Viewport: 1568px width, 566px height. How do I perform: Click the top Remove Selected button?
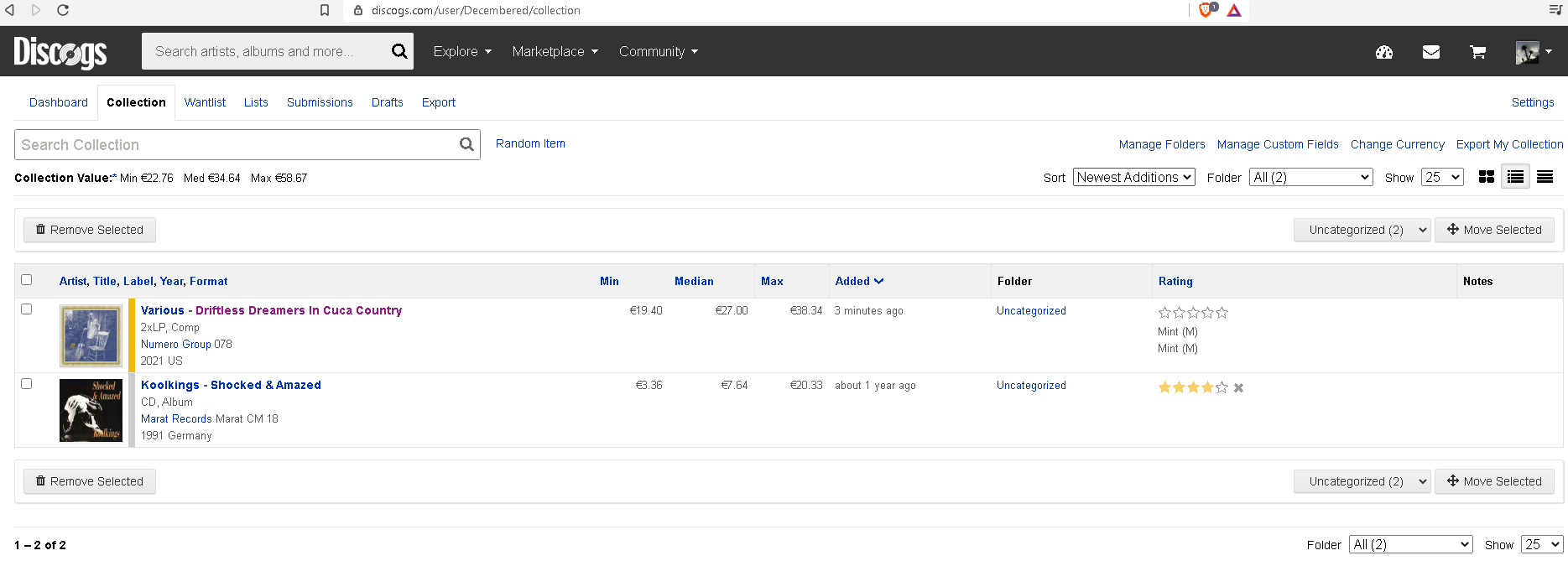[90, 230]
